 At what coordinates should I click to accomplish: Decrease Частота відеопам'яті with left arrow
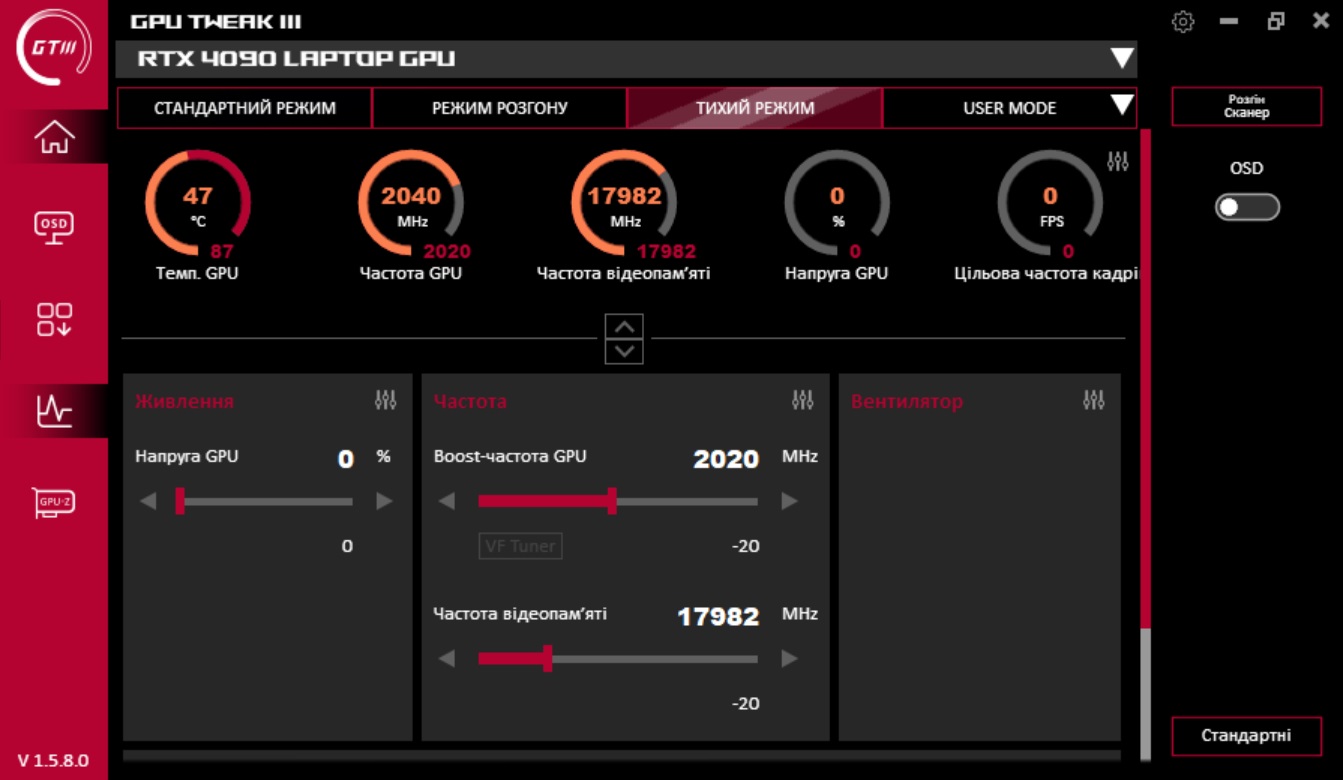[447, 659]
